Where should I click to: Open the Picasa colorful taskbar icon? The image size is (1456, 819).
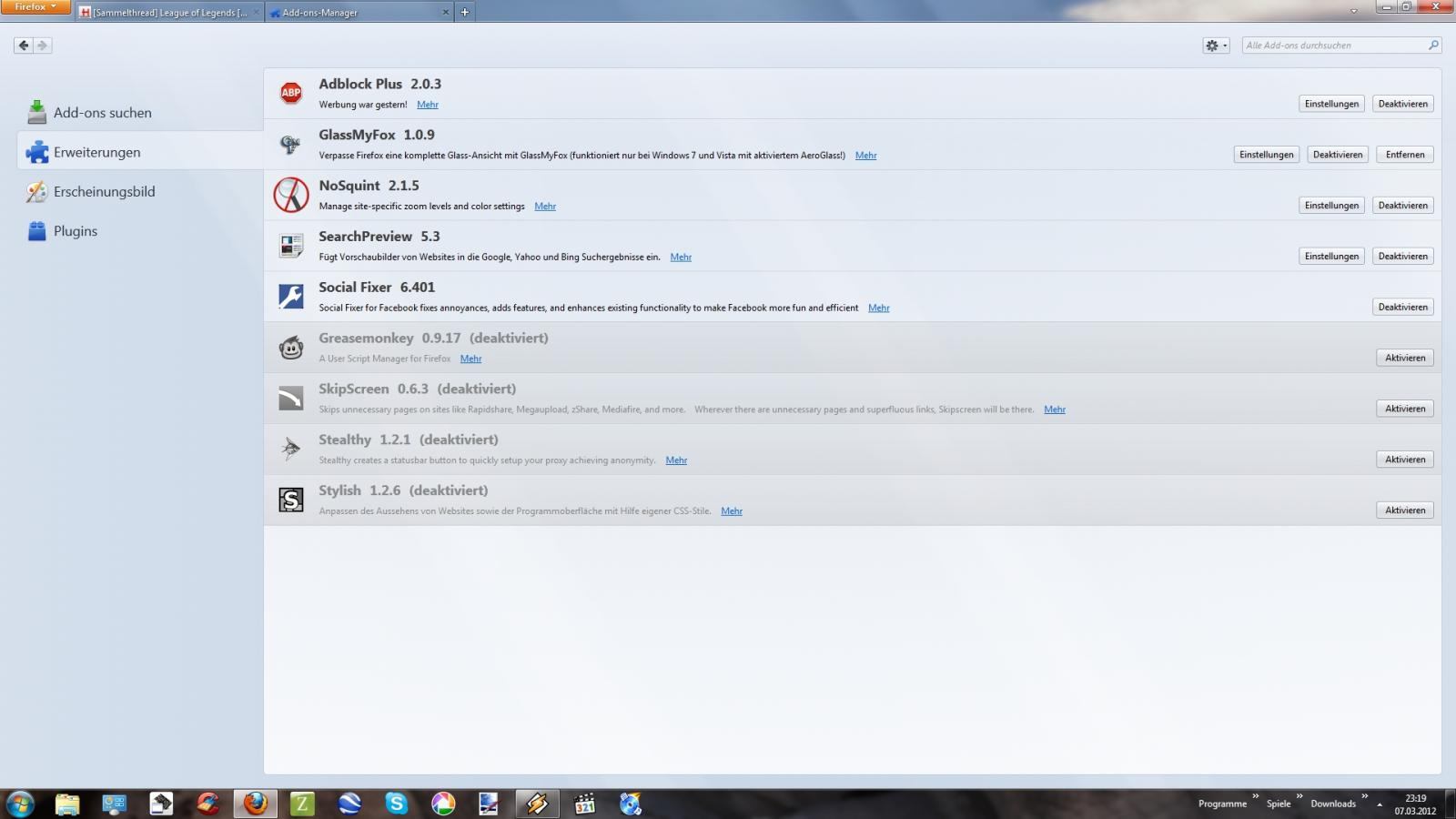(x=443, y=804)
